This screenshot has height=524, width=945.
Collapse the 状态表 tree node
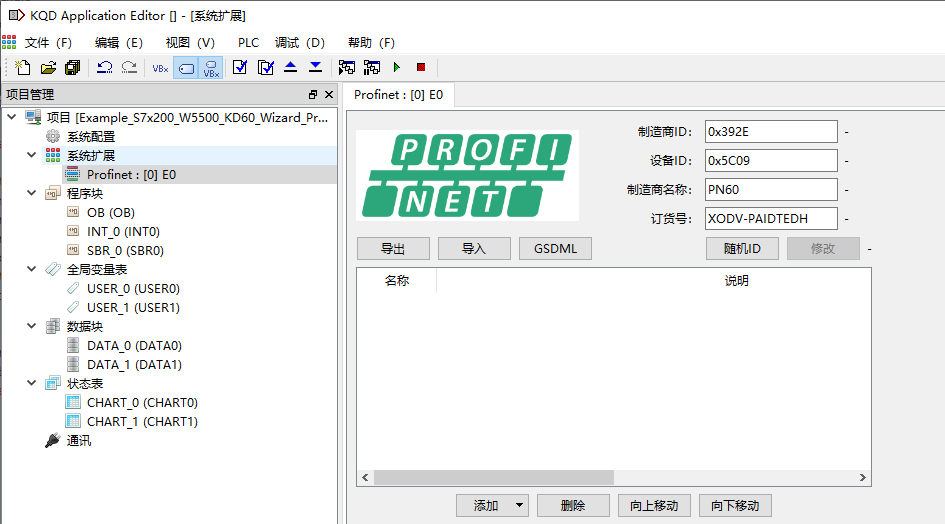click(x=32, y=383)
